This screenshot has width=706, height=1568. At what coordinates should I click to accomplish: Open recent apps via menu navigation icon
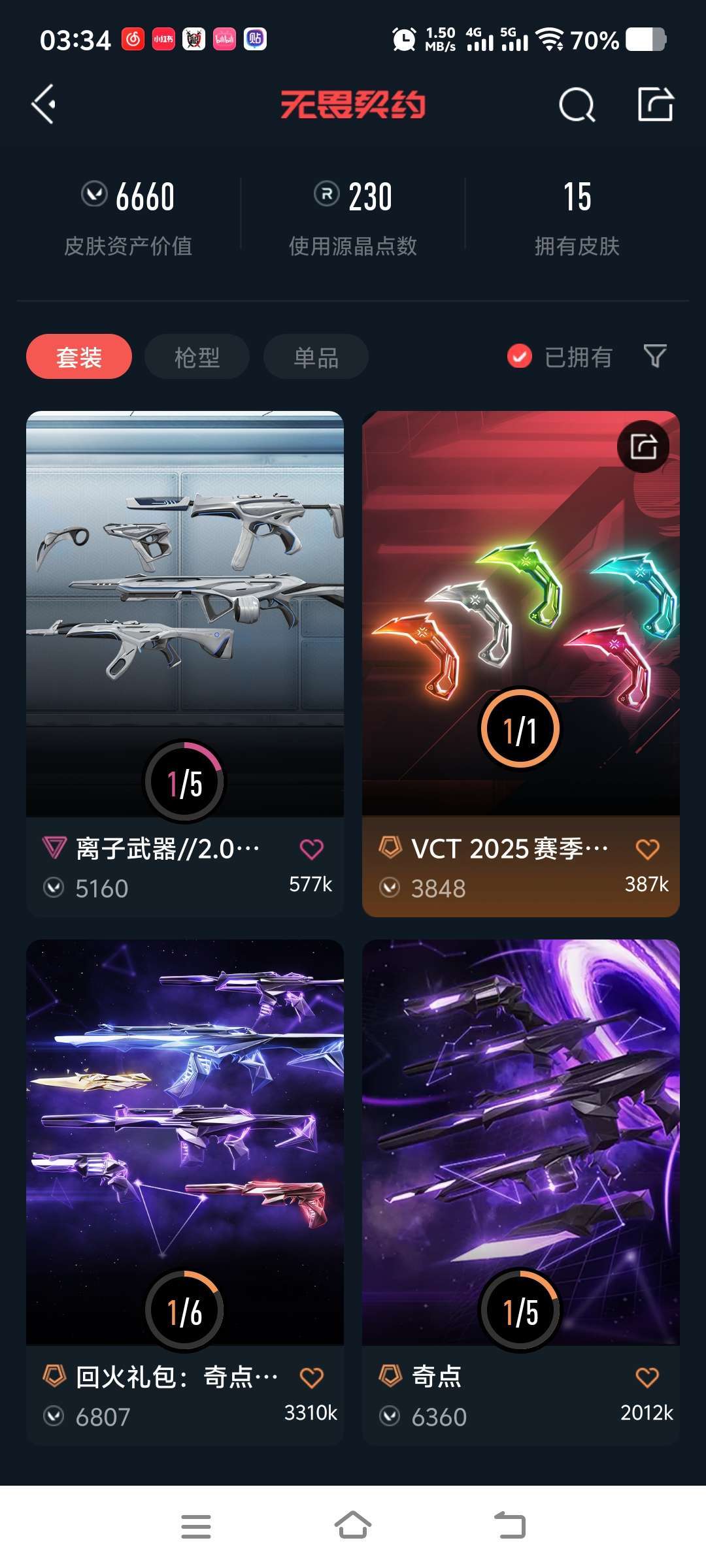click(196, 1527)
